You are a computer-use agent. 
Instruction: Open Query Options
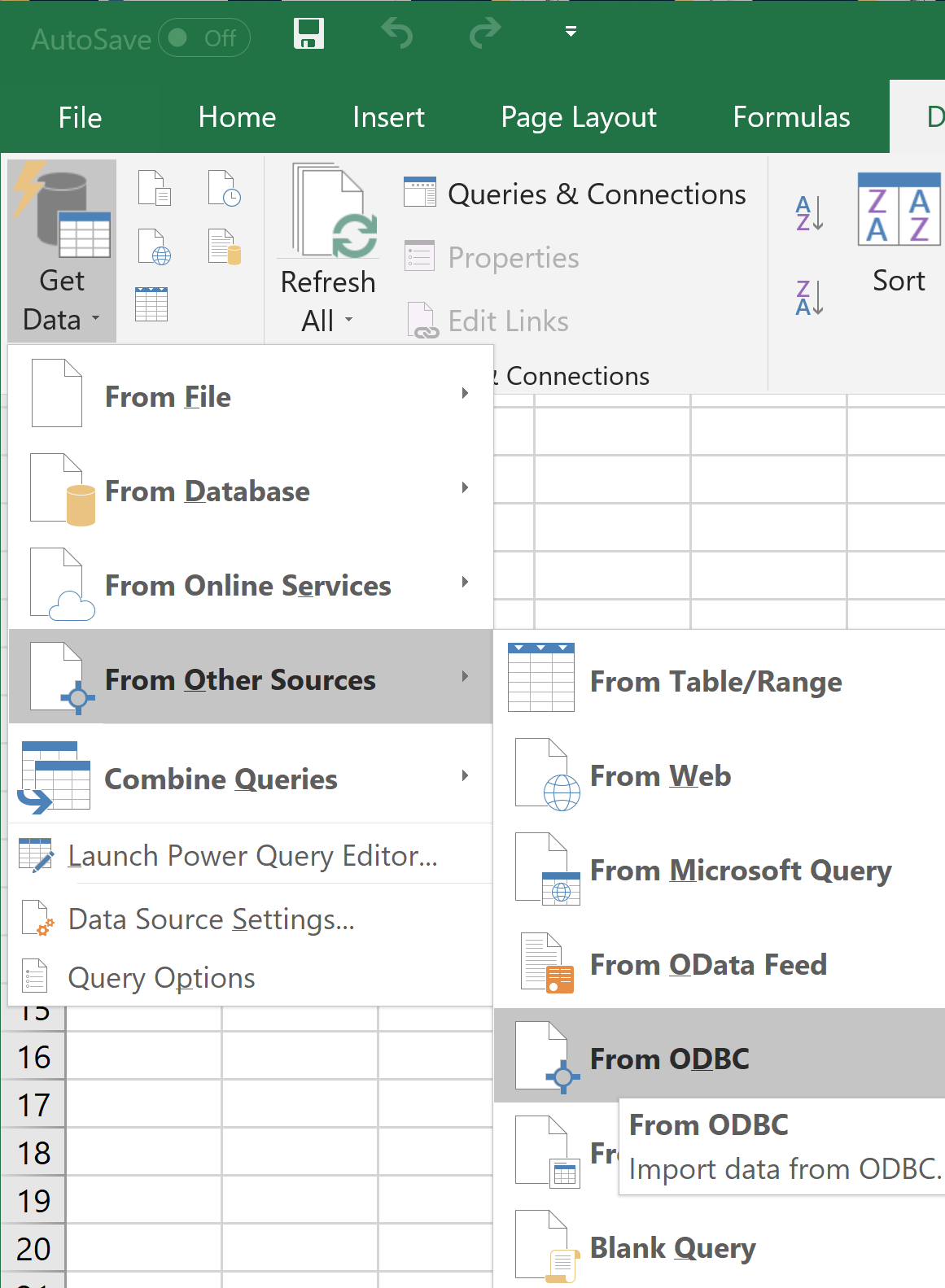click(251, 977)
